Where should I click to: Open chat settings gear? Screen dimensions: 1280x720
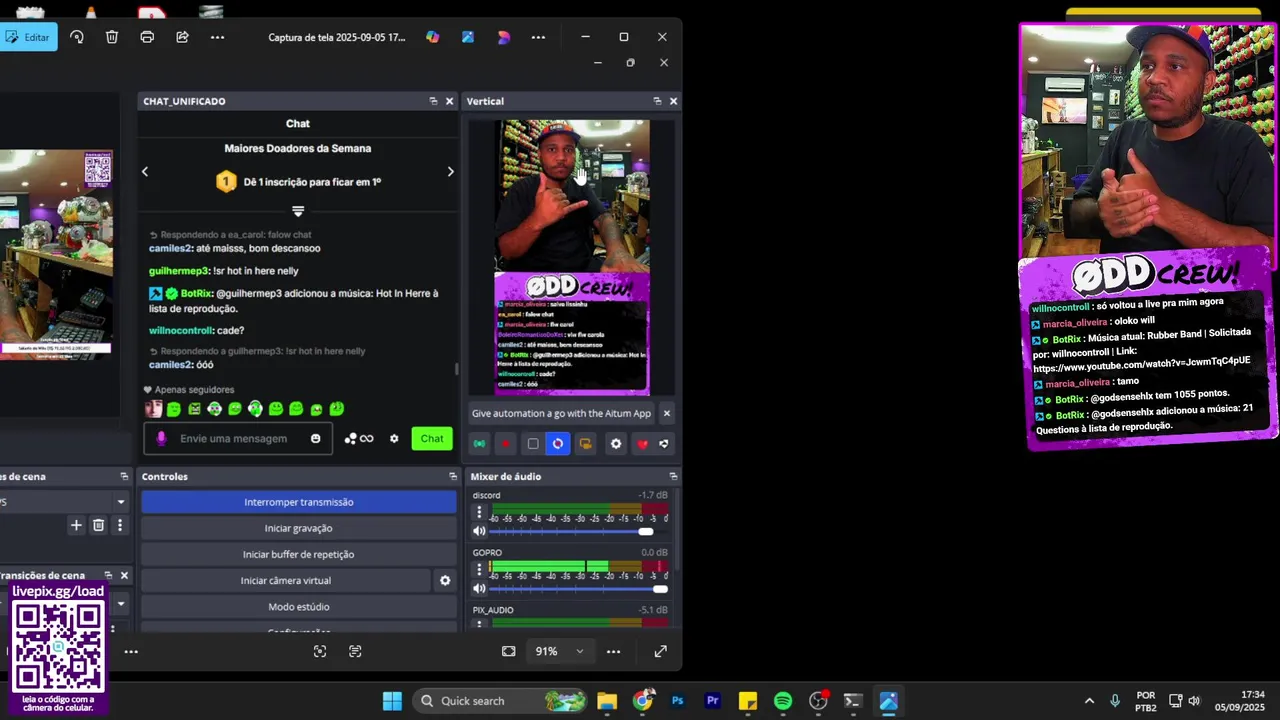click(x=394, y=438)
